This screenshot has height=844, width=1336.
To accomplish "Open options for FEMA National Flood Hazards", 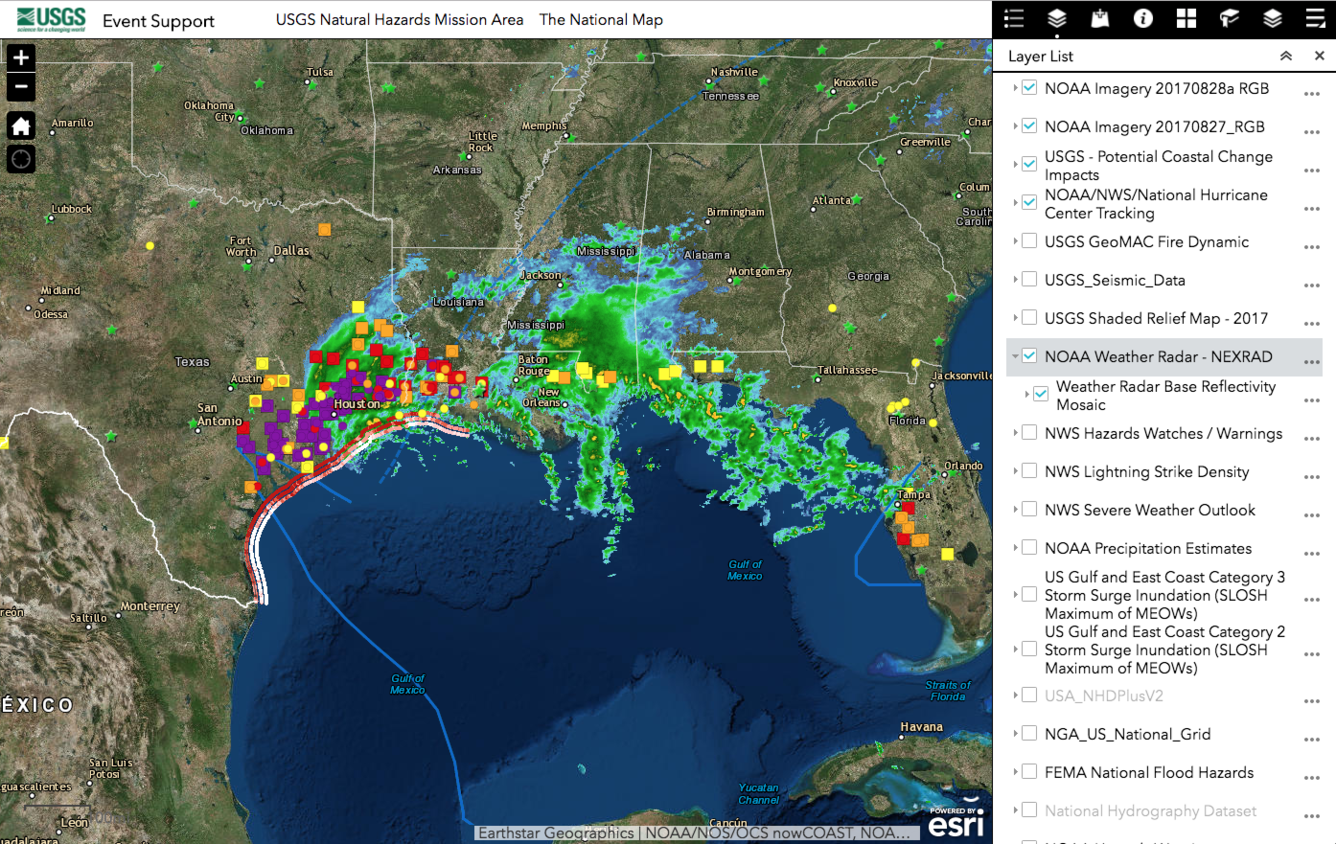I will pos(1311,778).
